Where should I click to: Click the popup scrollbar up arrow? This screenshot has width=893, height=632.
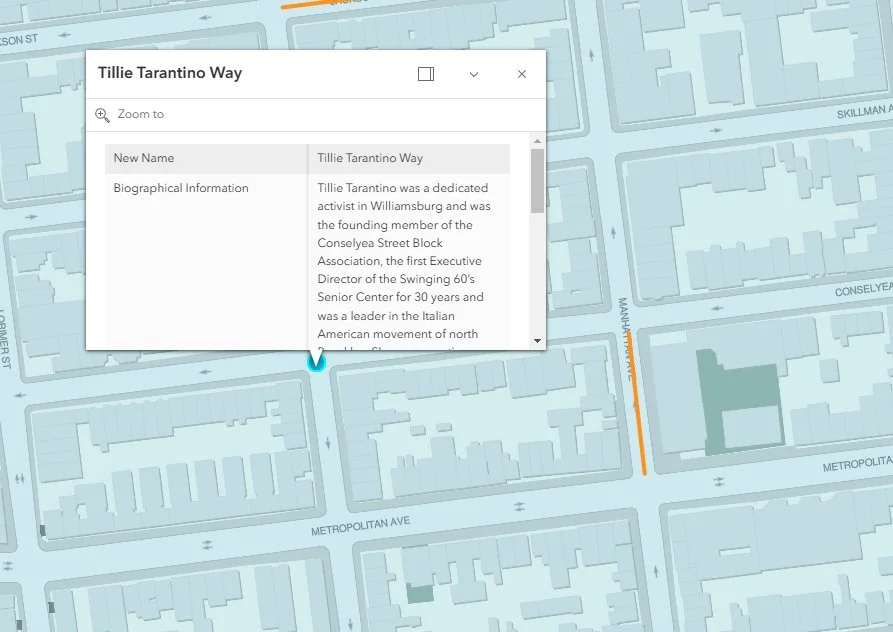click(x=537, y=141)
